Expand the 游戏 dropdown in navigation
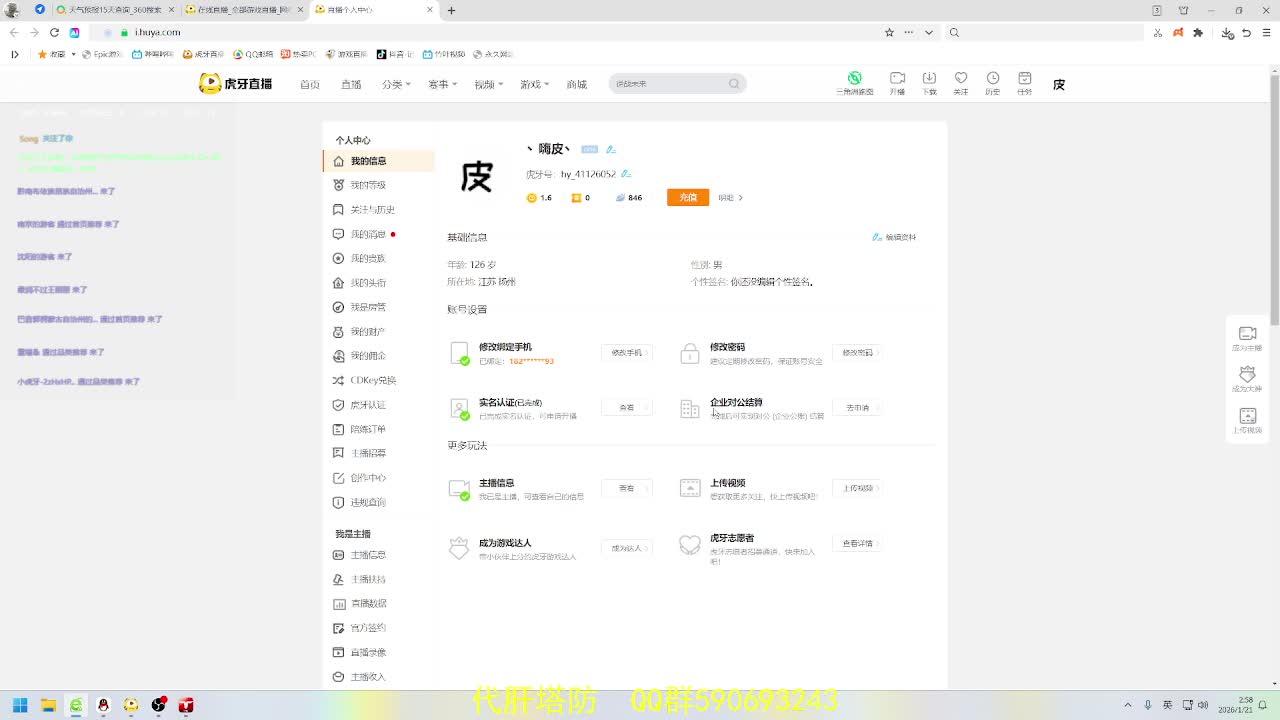The height and width of the screenshot is (720, 1280). click(534, 85)
